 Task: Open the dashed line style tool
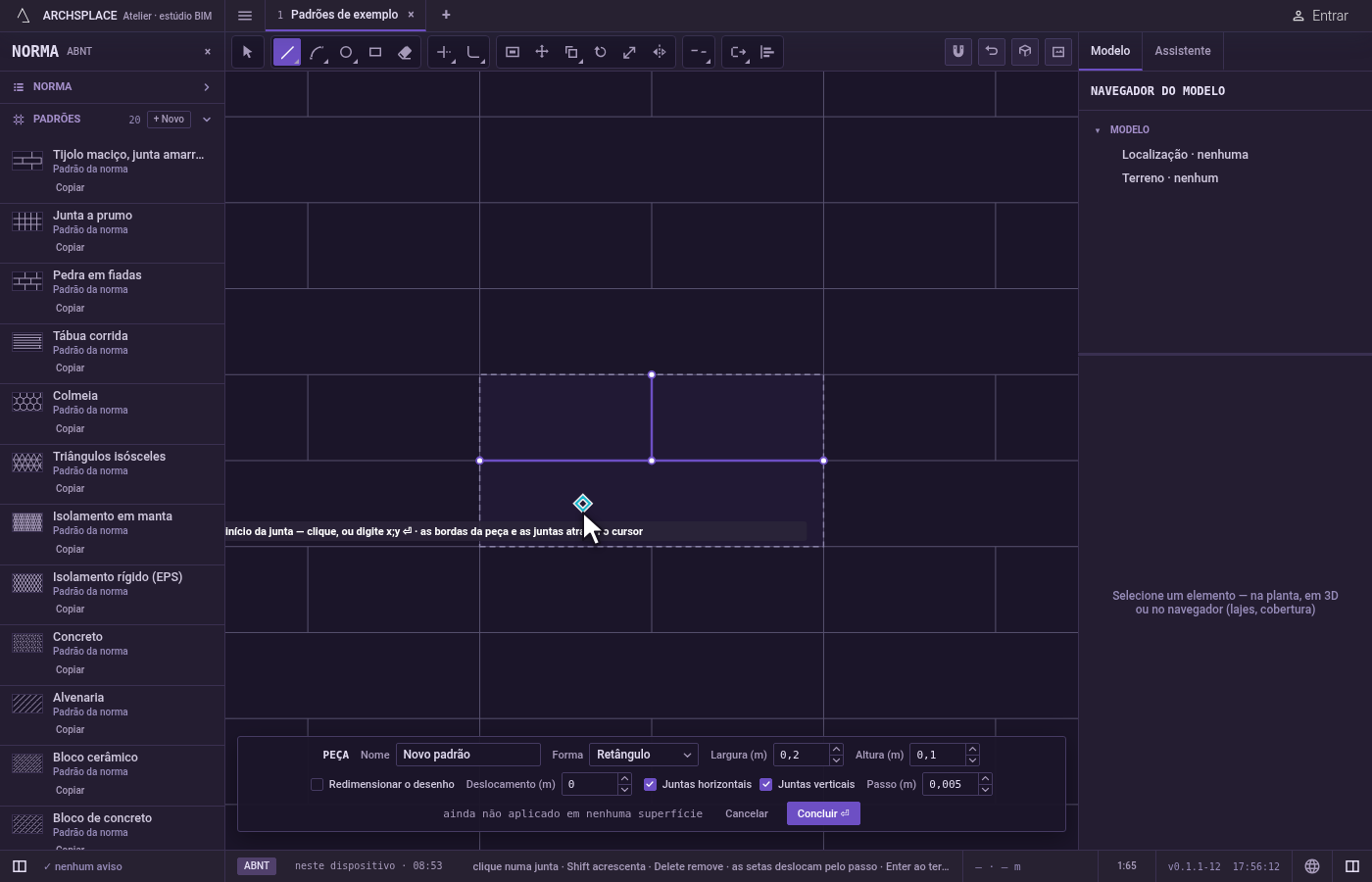[x=699, y=52]
